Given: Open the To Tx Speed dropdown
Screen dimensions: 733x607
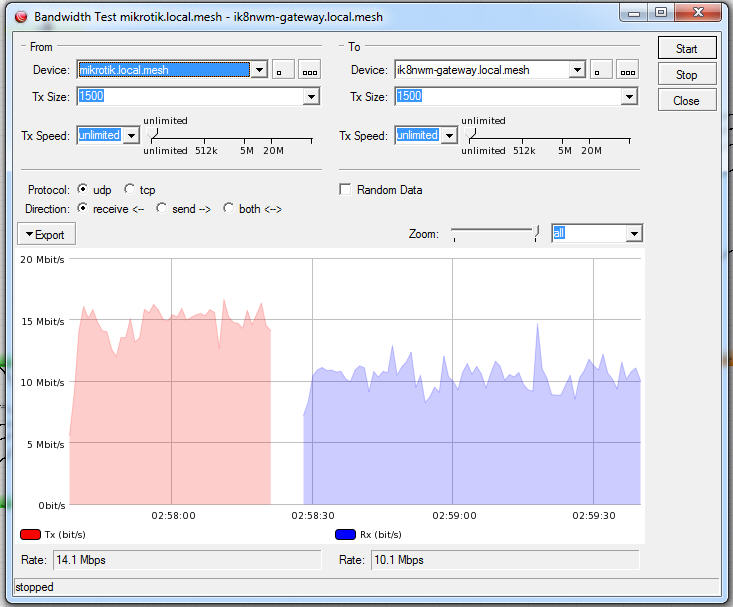Looking at the screenshot, I should (450, 136).
